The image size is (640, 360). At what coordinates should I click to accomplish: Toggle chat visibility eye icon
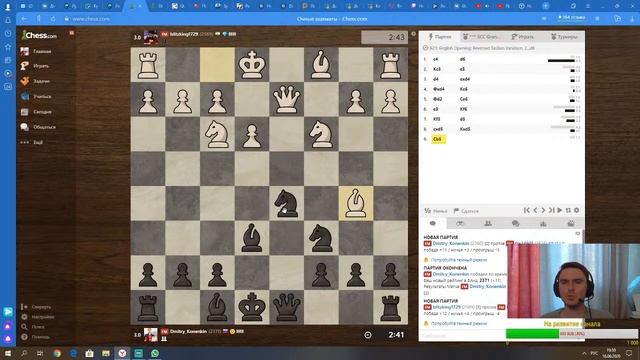coord(578,233)
